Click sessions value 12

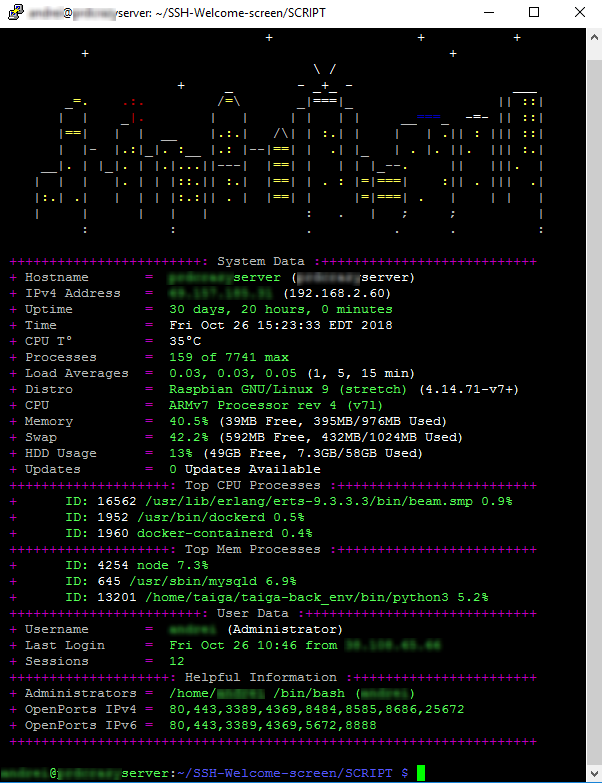click(x=177, y=661)
